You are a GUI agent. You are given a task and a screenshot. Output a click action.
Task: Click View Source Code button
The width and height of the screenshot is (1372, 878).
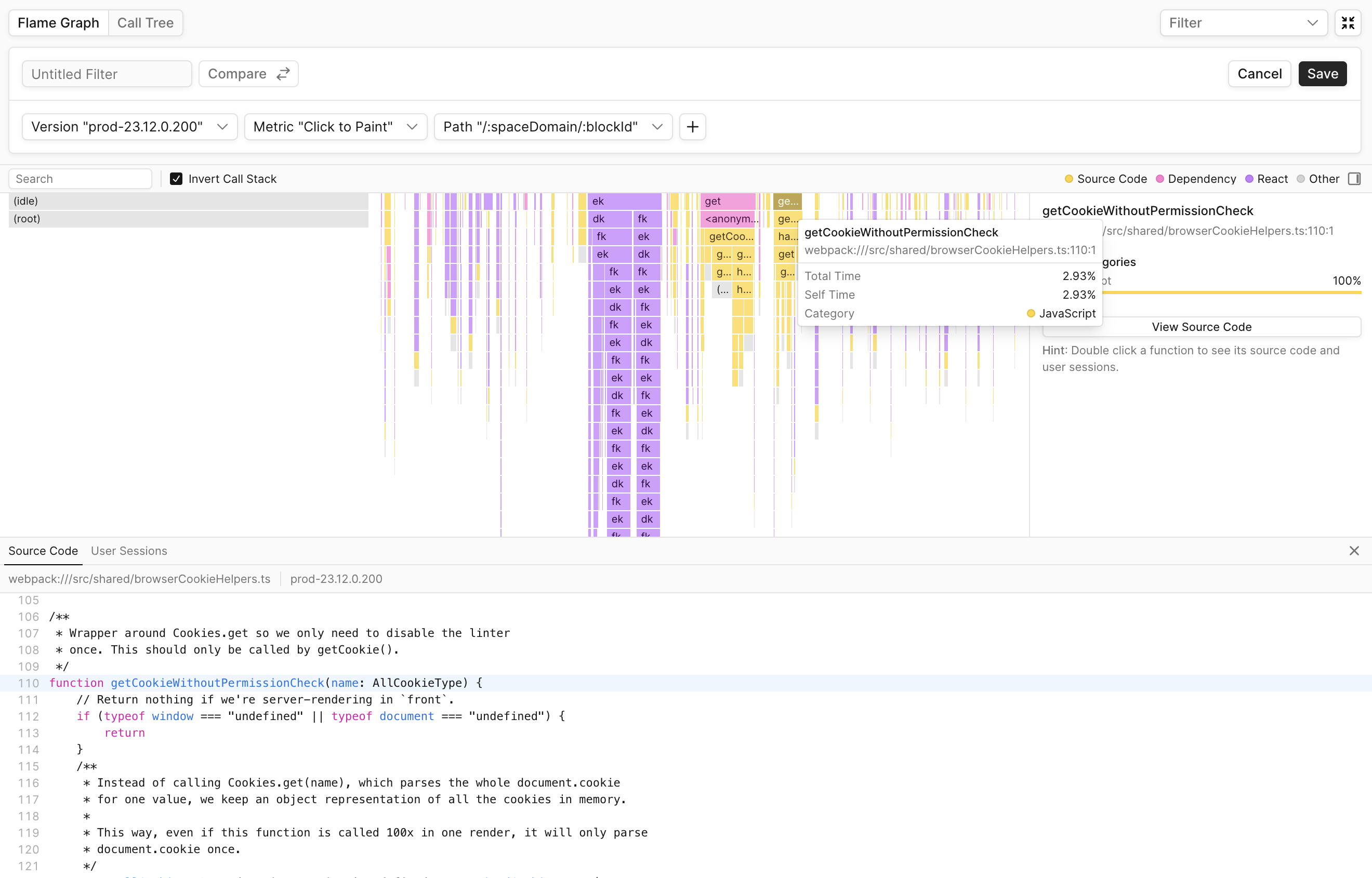[x=1201, y=327]
